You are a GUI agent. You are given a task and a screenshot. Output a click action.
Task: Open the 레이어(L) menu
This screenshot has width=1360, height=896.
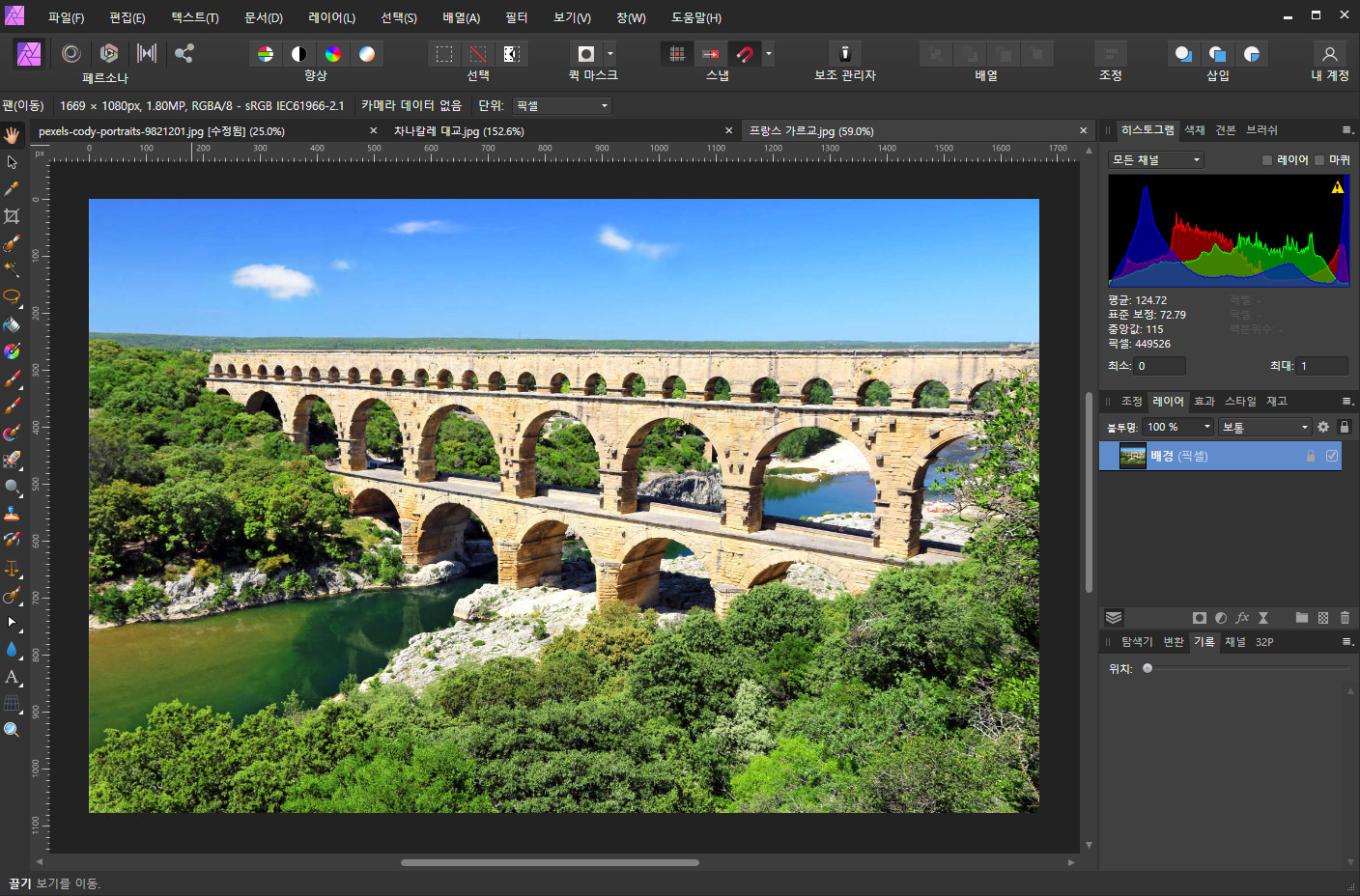pyautogui.click(x=331, y=18)
